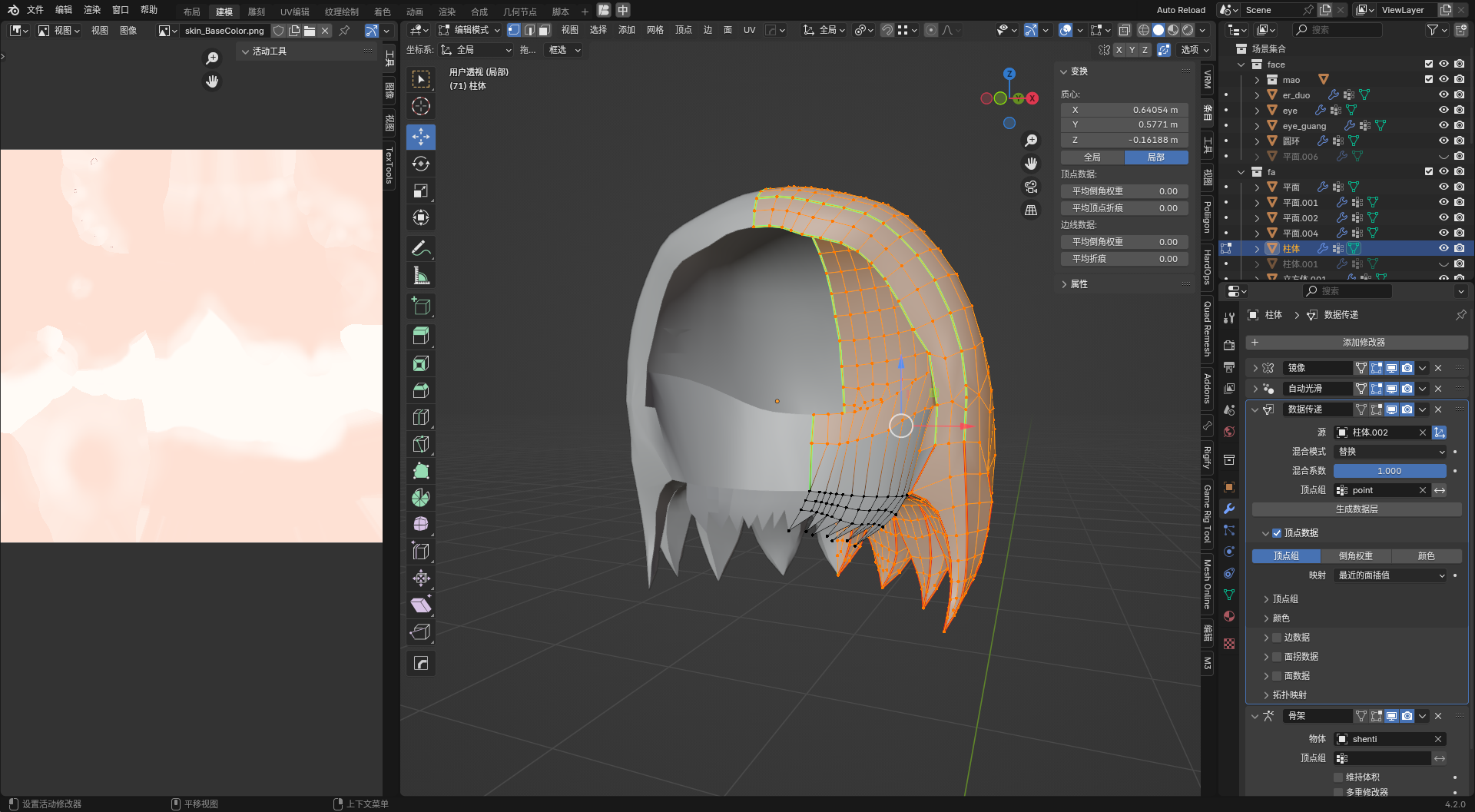The image size is (1475, 812).
Task: Open the 网格 menu
Action: 655,30
